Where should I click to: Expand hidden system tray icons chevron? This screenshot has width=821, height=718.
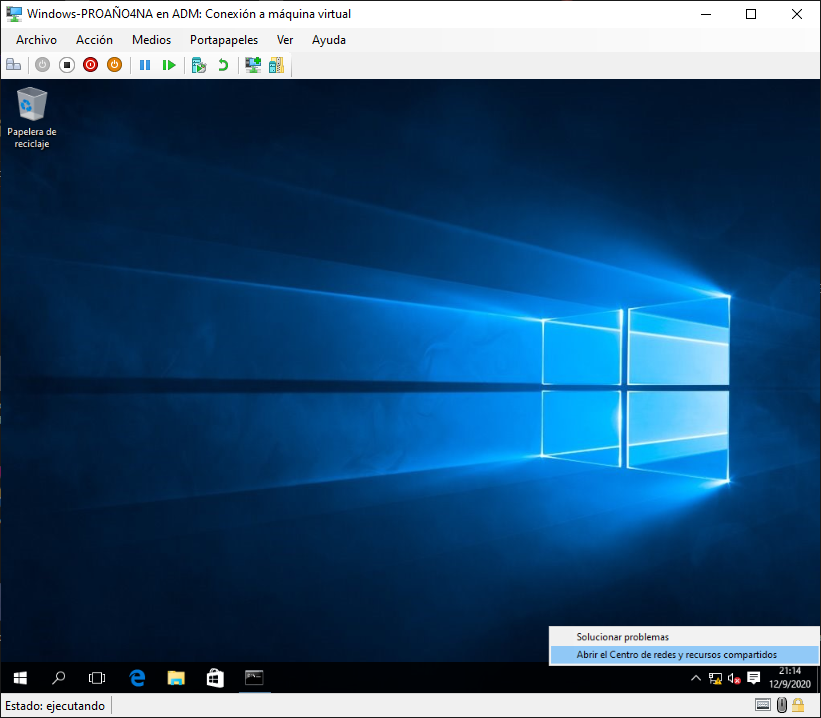tap(696, 678)
